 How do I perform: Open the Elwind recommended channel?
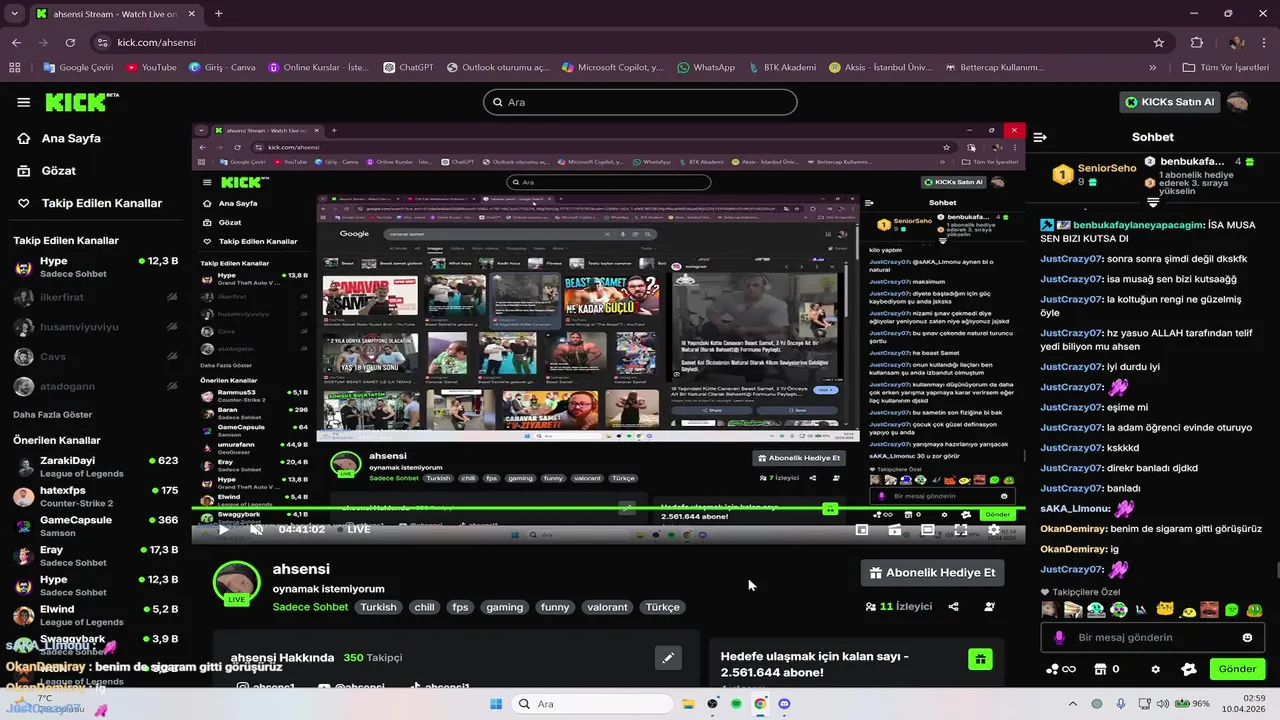[x=96, y=615]
